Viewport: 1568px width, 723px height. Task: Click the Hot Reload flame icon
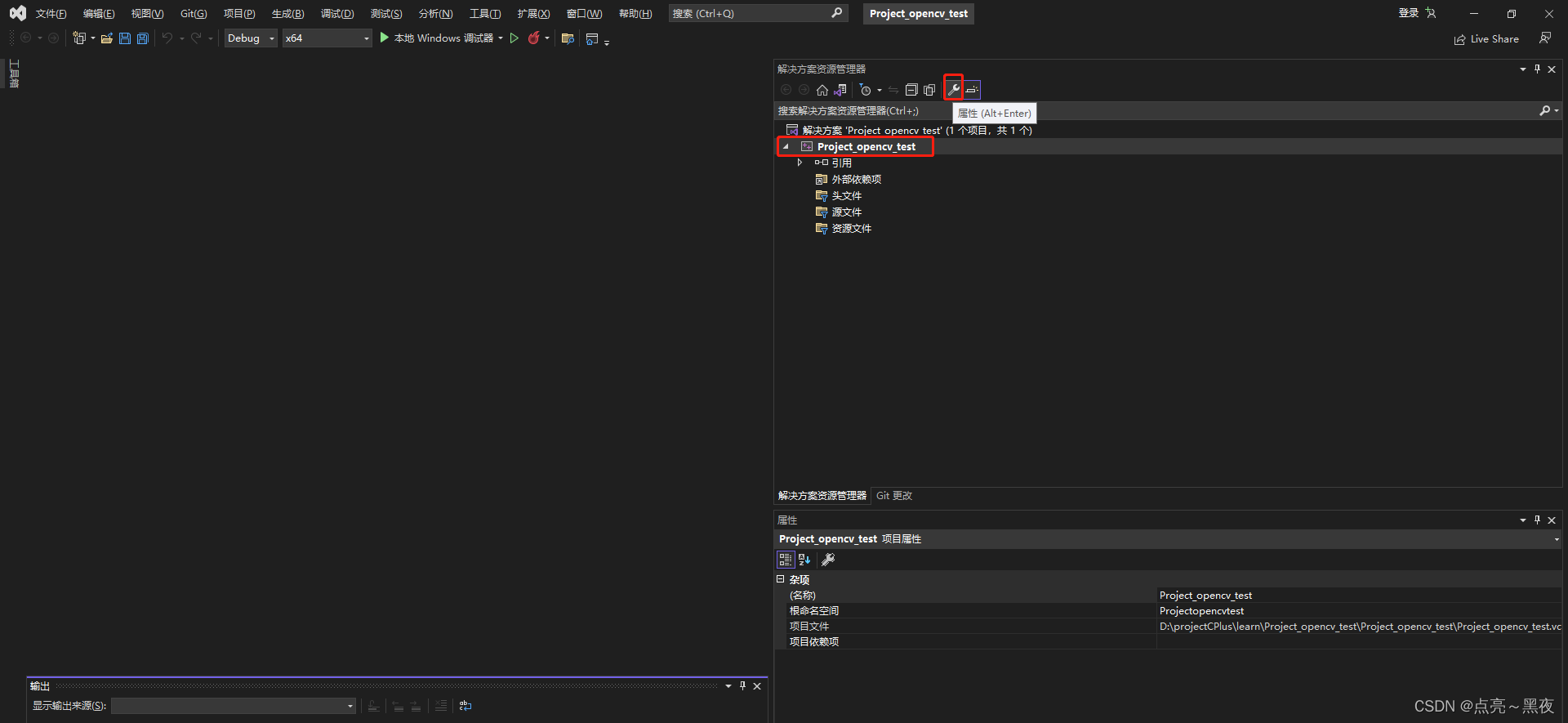pyautogui.click(x=534, y=38)
